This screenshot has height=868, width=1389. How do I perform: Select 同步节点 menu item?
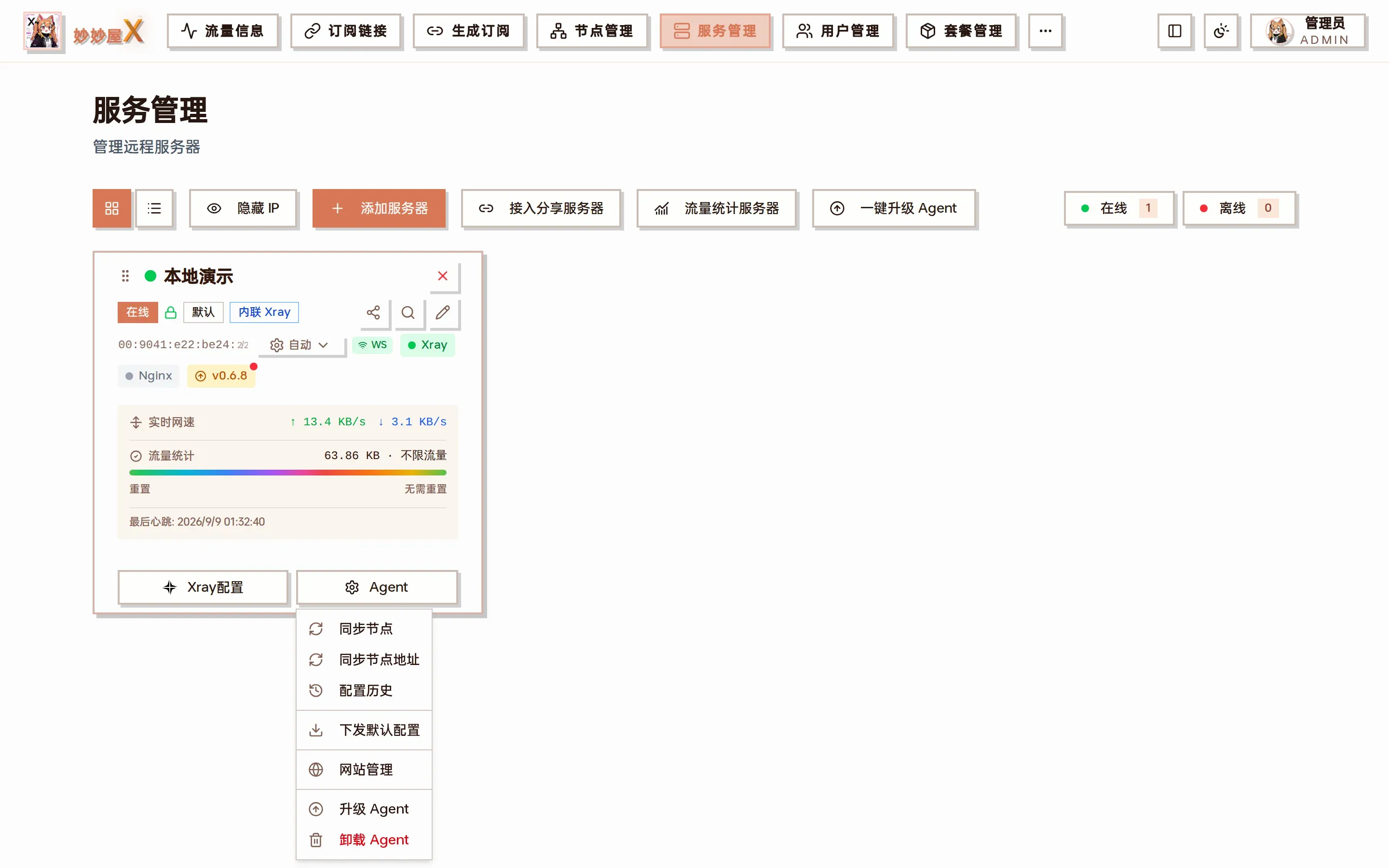coord(364,629)
